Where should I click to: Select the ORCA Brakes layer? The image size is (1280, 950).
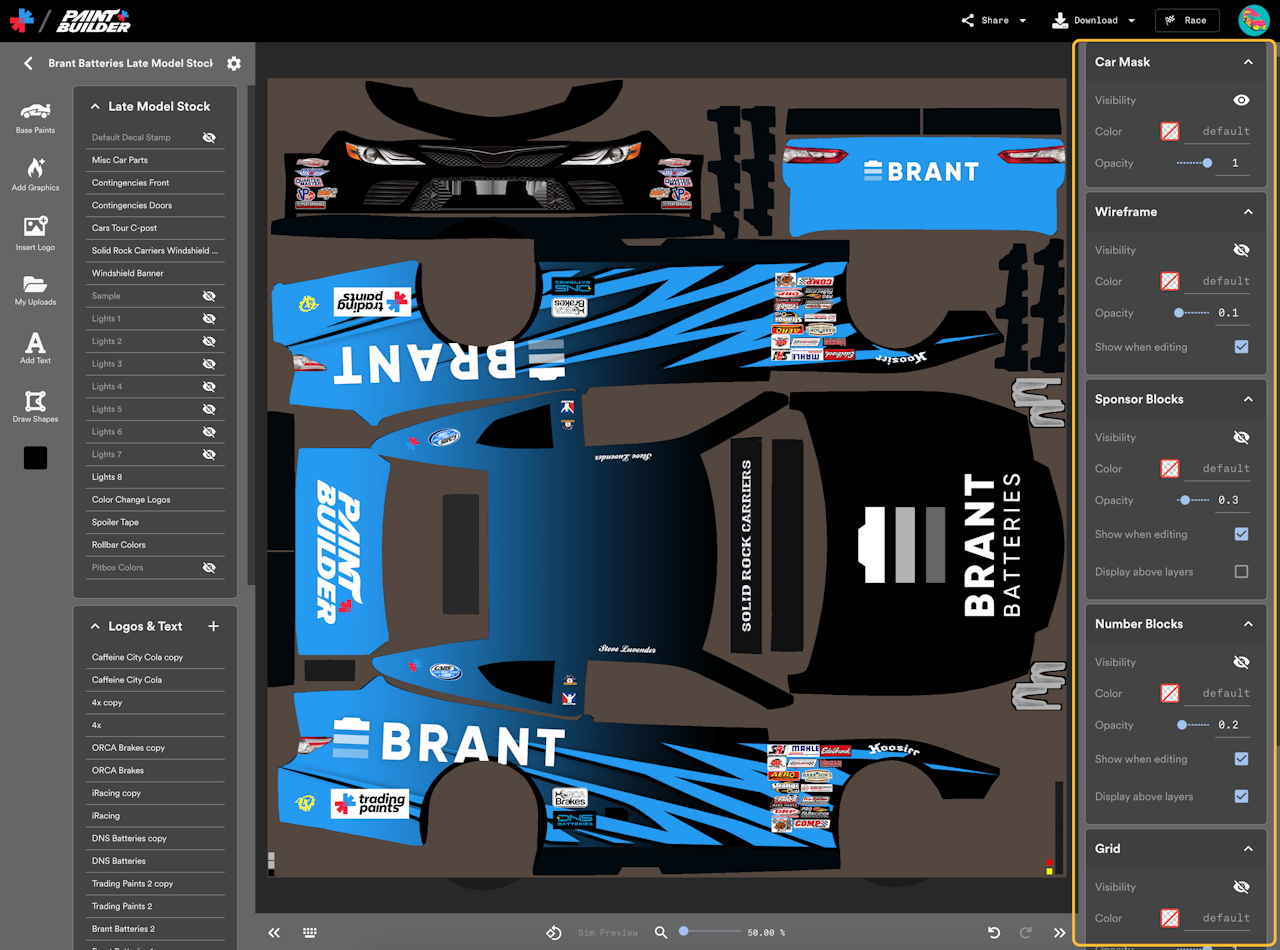157,770
